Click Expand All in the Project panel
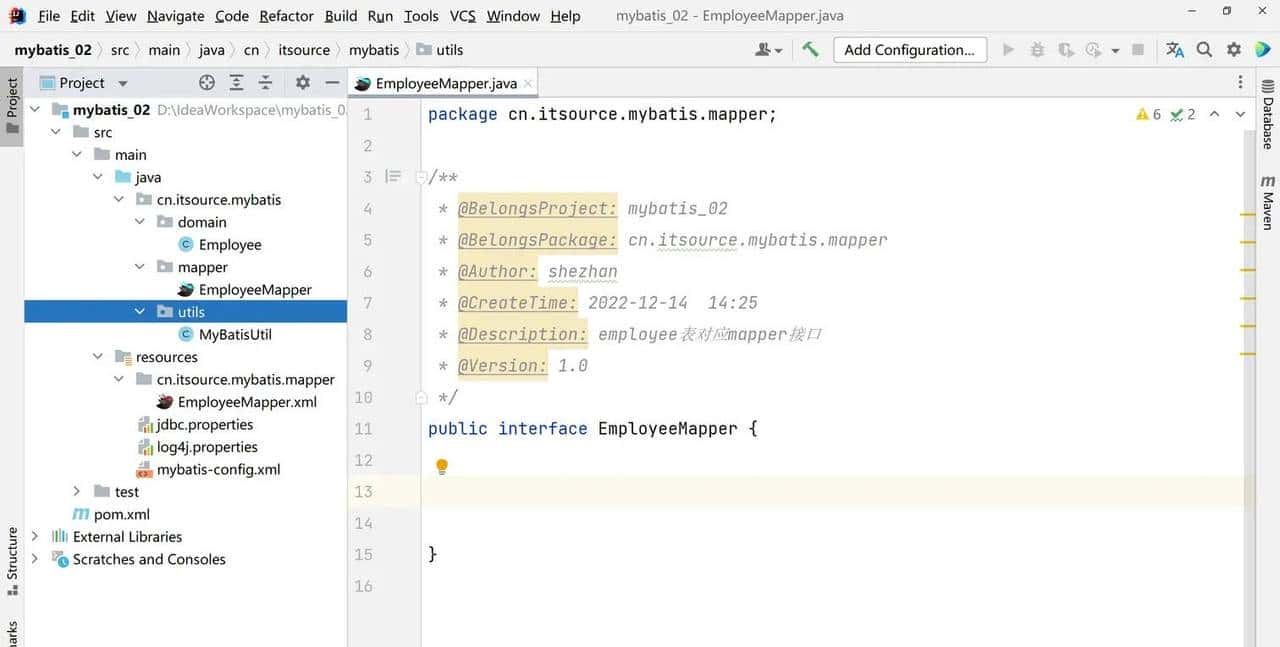This screenshot has width=1280, height=647. (x=236, y=83)
